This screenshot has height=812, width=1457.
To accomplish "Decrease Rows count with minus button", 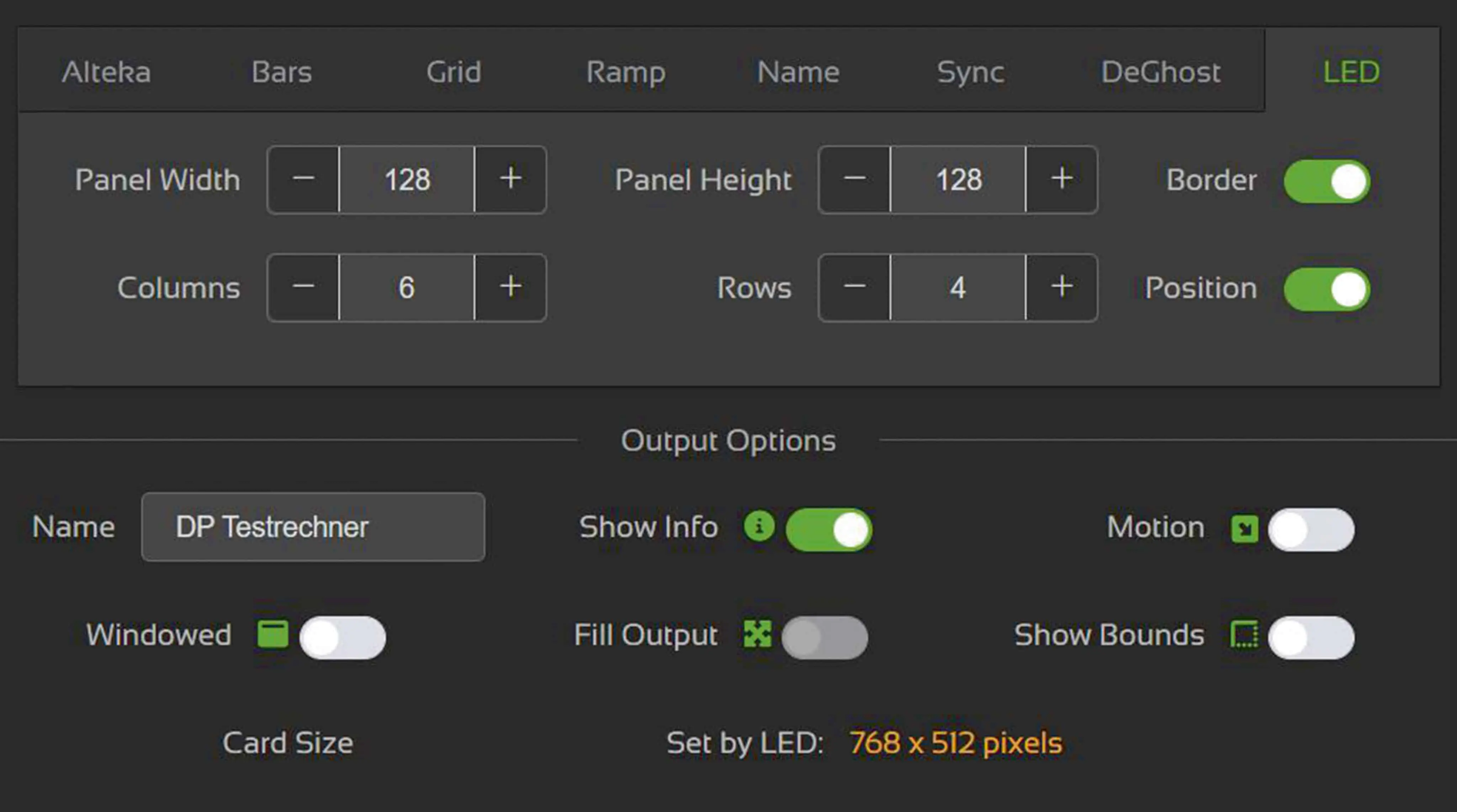I will [x=855, y=287].
